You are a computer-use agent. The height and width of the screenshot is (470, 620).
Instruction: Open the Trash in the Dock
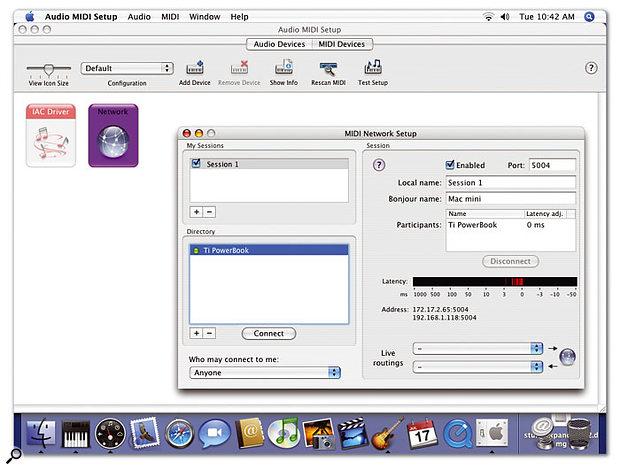point(578,434)
